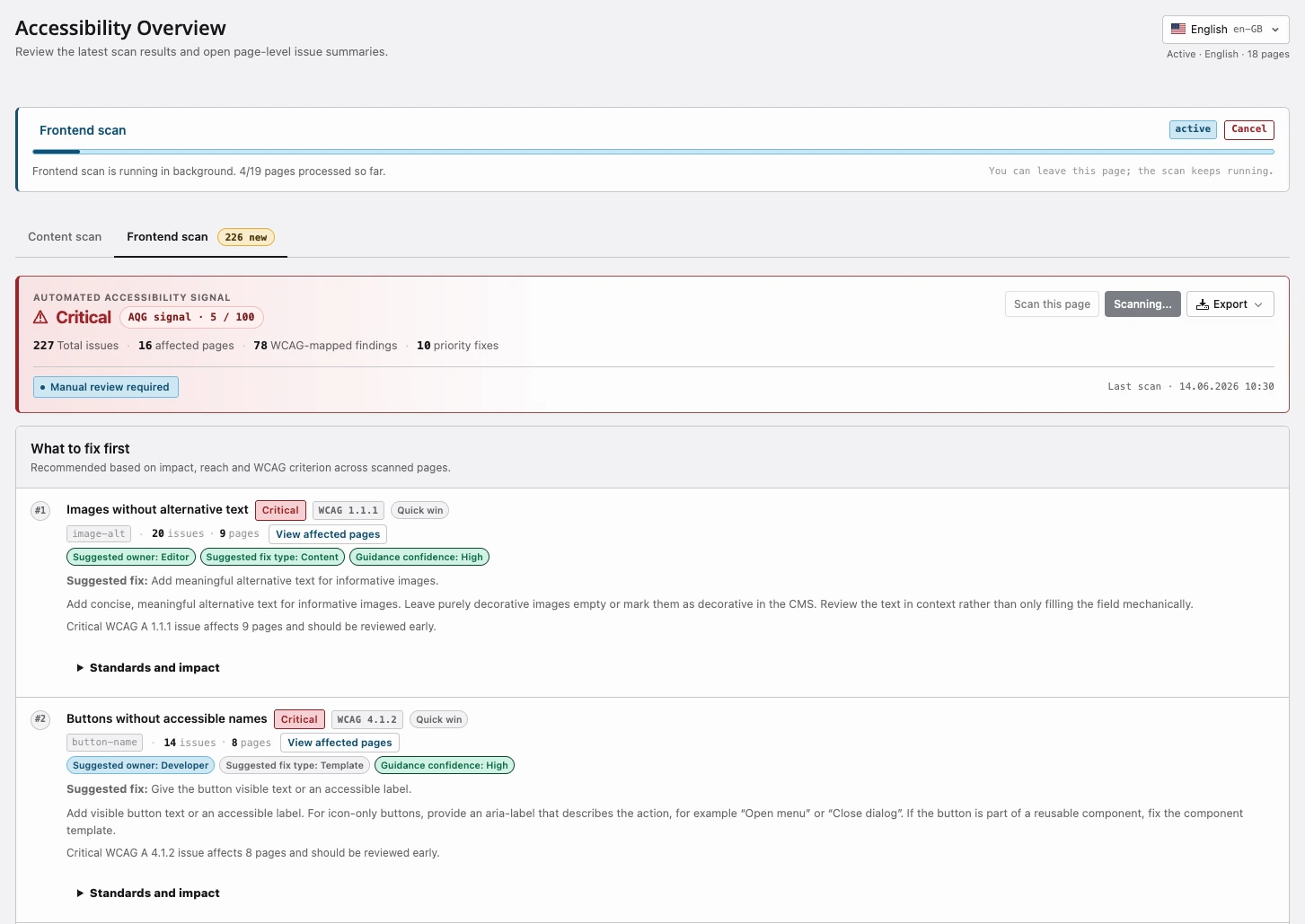The image size is (1305, 924).
Task: Open the Export dropdown menu
Action: click(x=1230, y=304)
